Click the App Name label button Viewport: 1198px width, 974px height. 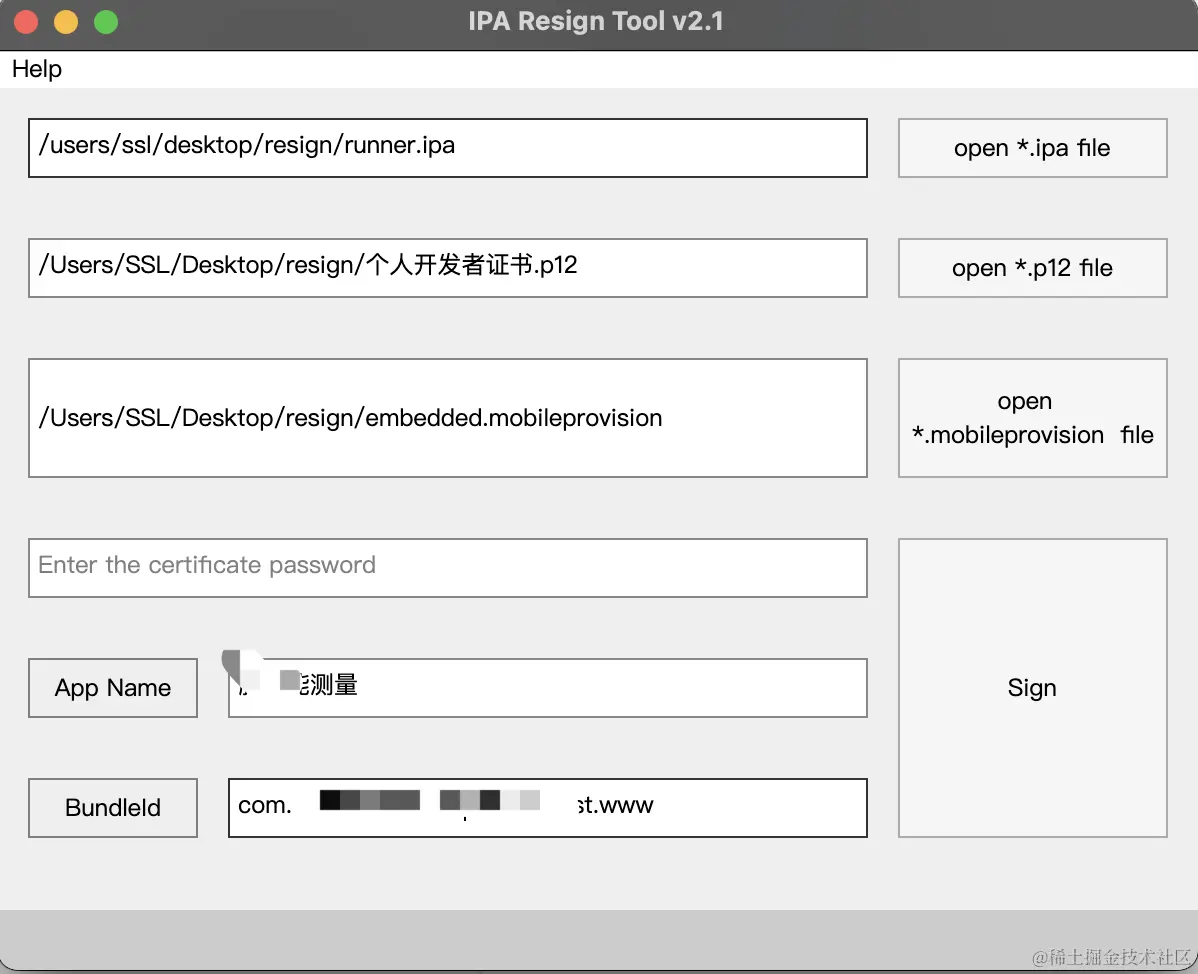click(x=113, y=688)
